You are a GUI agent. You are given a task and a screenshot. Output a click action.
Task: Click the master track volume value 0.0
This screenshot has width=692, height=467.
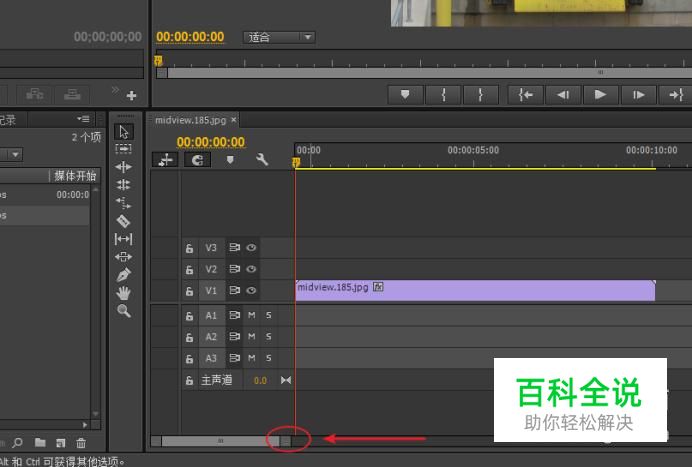(x=260, y=380)
